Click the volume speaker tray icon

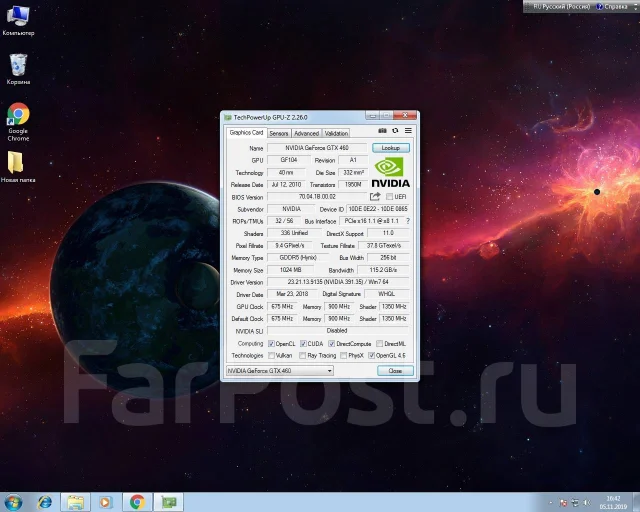pos(587,503)
